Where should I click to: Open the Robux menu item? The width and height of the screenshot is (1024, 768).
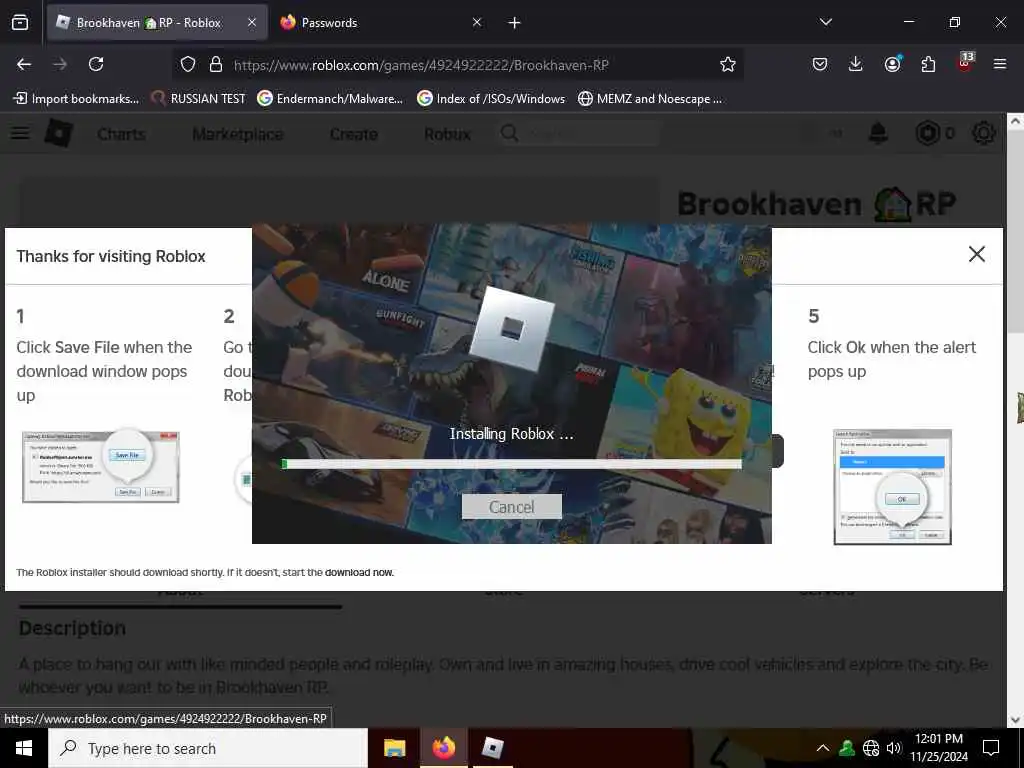click(x=447, y=135)
